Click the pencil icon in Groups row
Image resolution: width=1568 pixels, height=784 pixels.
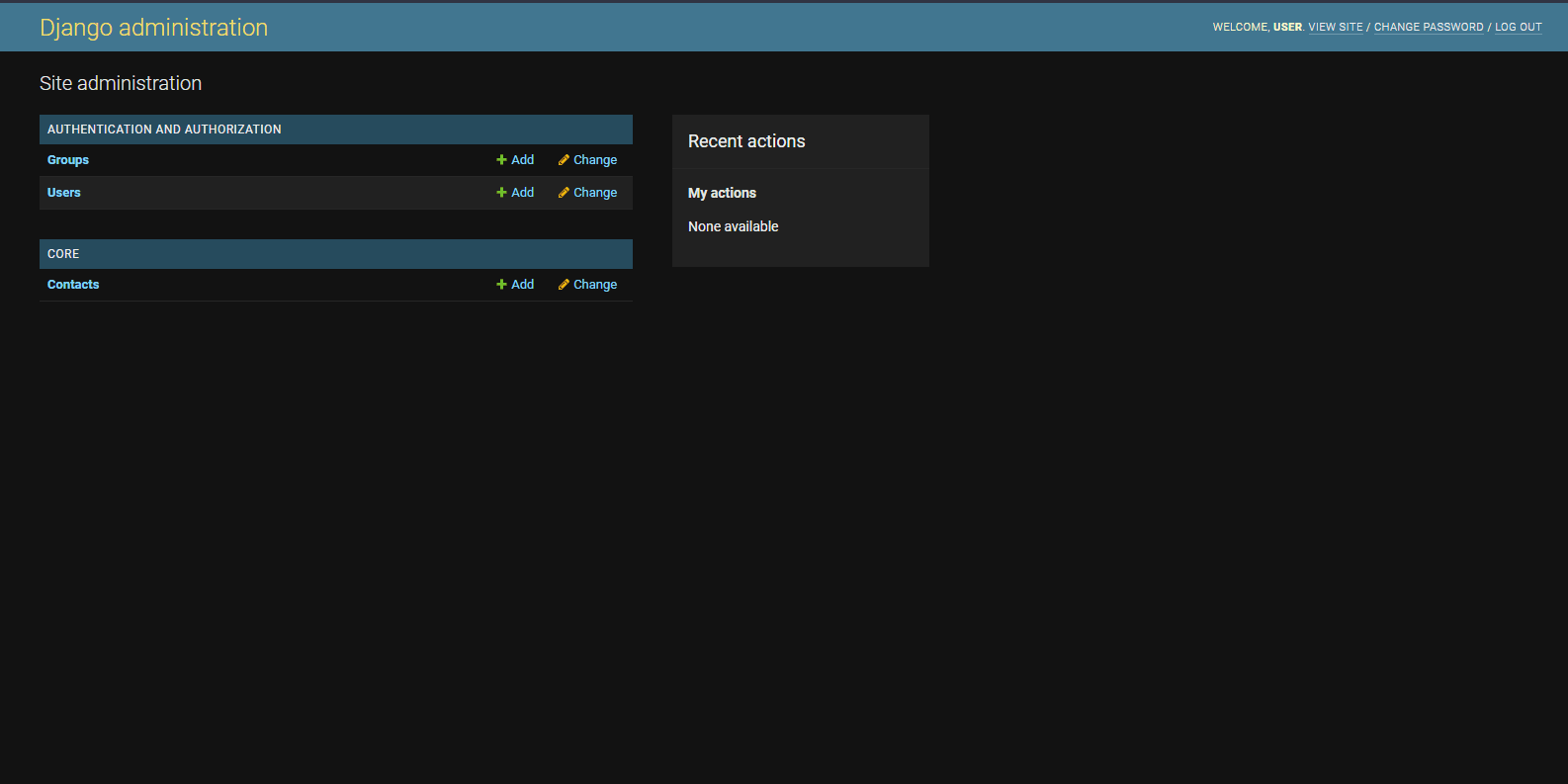(564, 160)
